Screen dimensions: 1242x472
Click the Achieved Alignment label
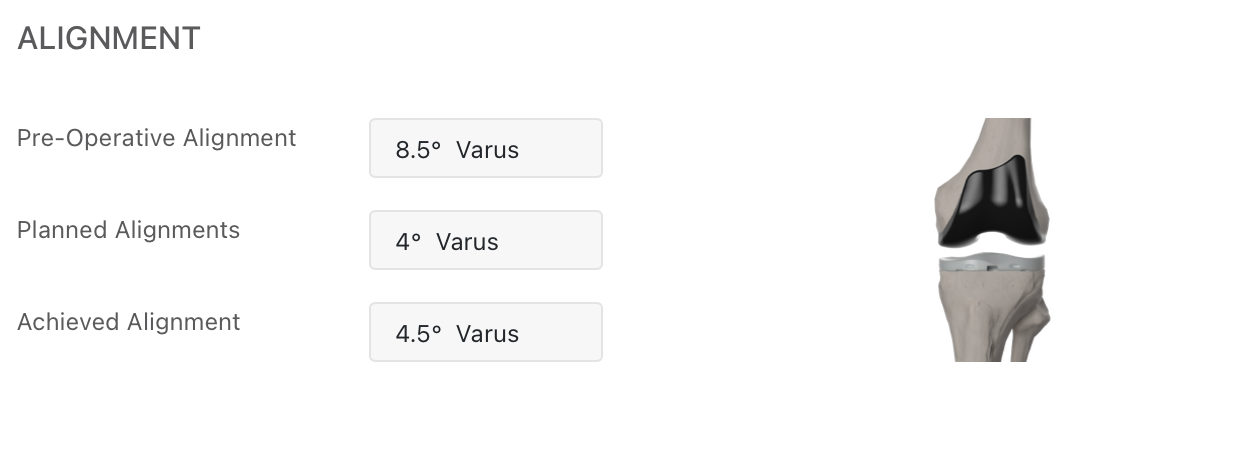(x=129, y=322)
